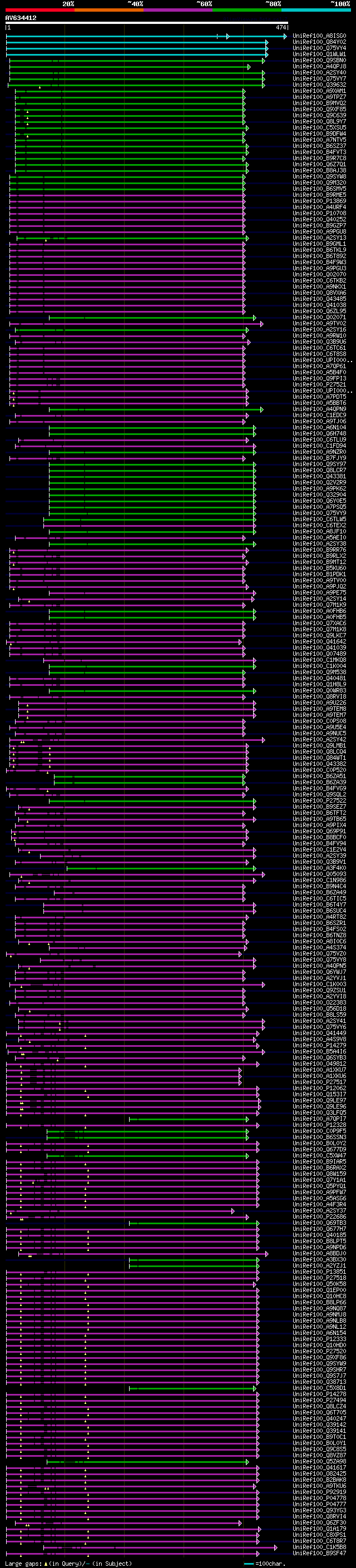Open hit UniRef100_C0P520
Screen dimensions: 356x1568
pyautogui.click(x=319, y=770)
